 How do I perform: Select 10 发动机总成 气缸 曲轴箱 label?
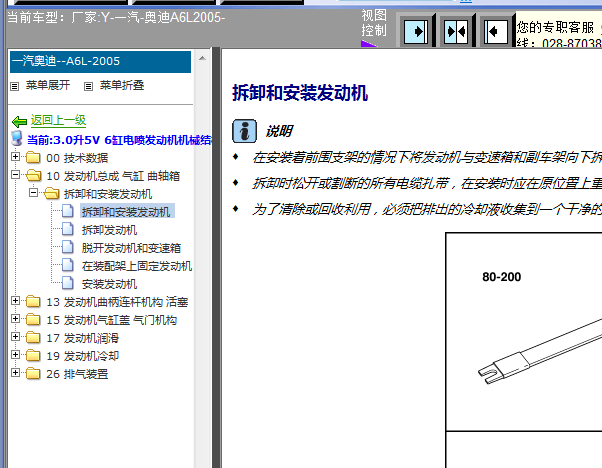[113, 176]
